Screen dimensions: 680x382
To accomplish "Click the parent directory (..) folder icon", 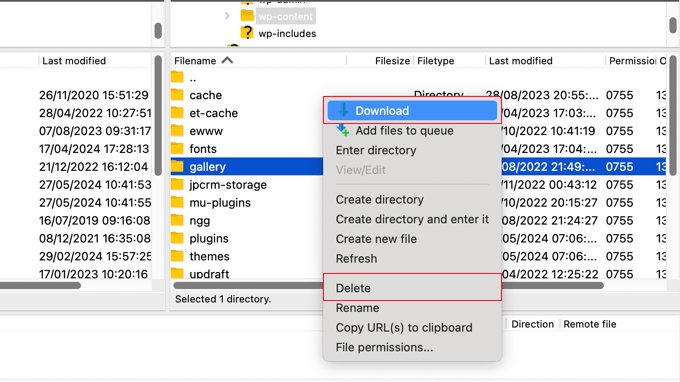I will click(177, 77).
